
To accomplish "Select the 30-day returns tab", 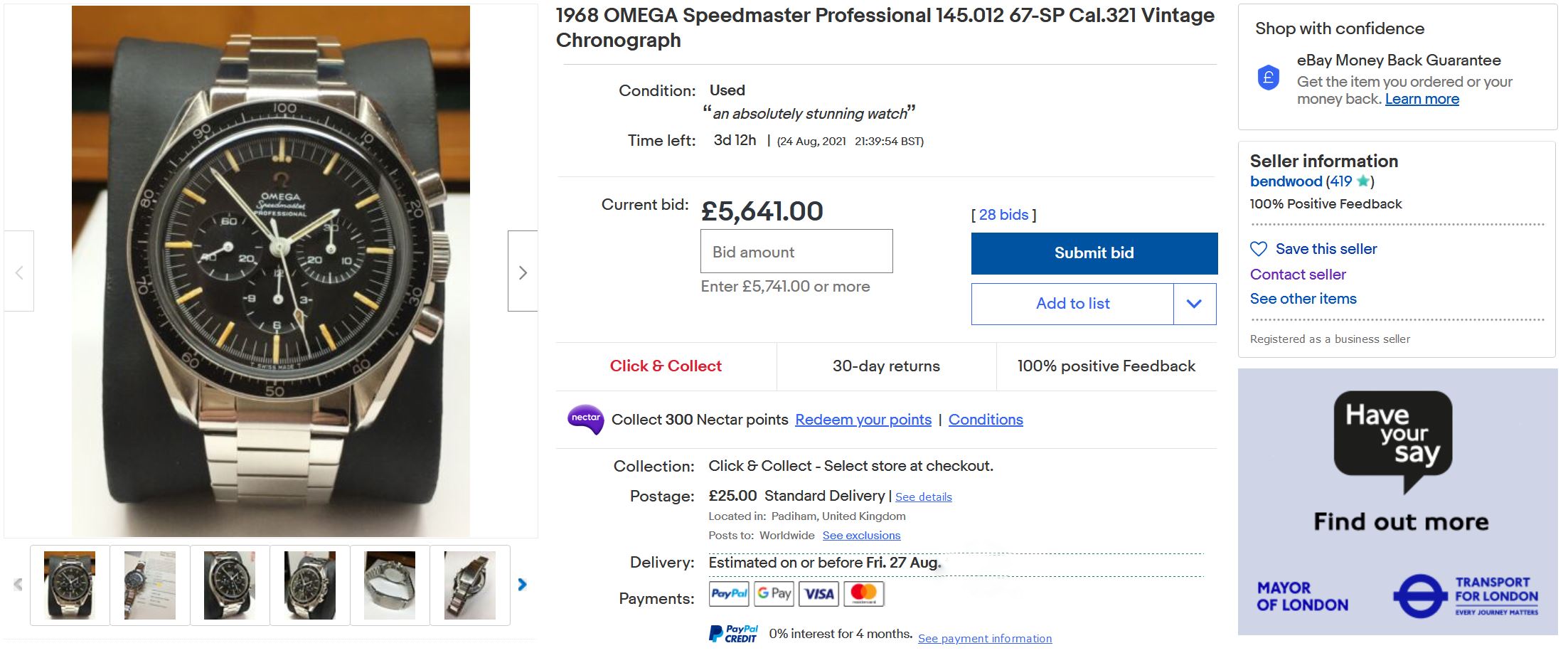I will [886, 366].
